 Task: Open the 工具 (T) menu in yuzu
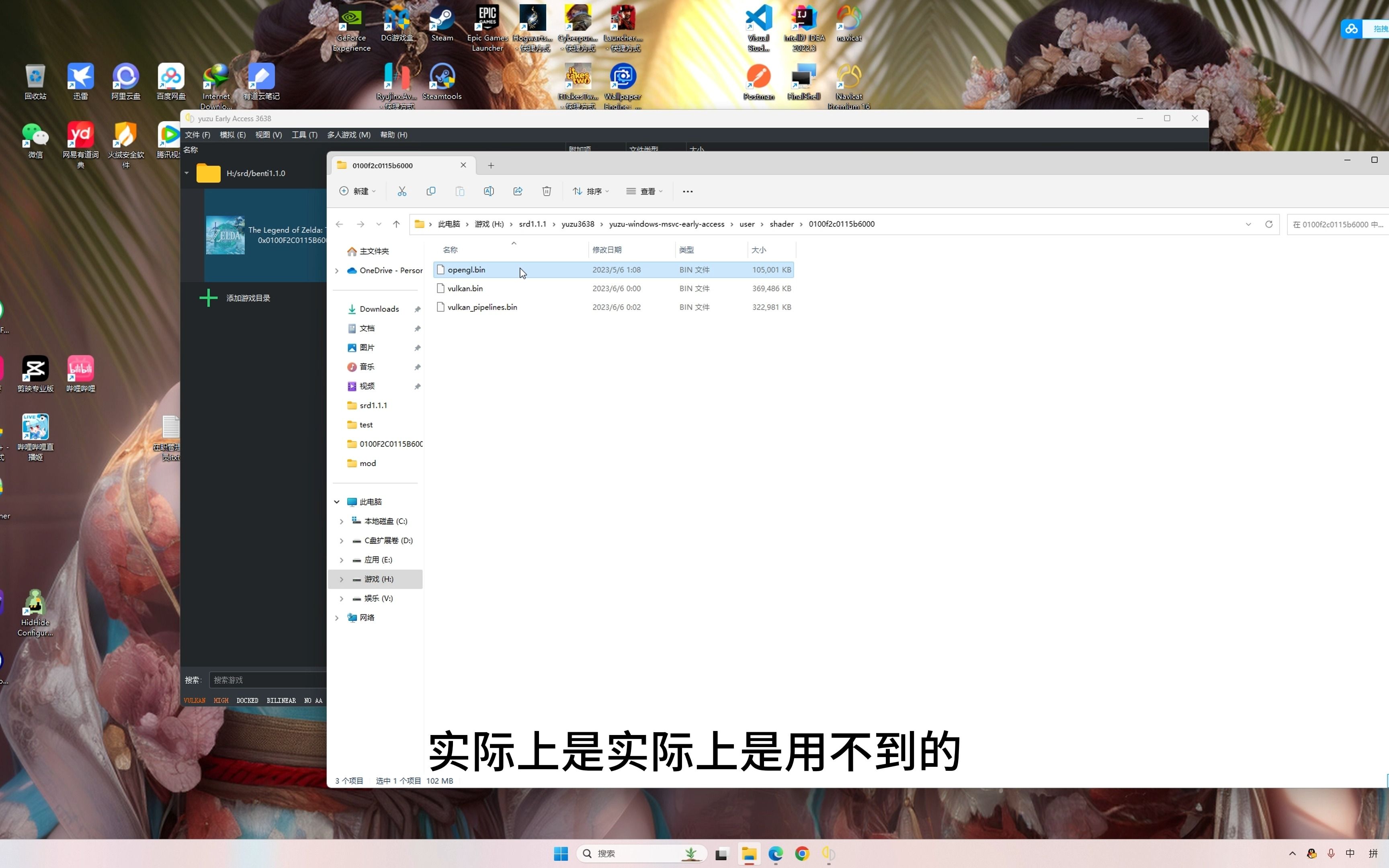coord(304,135)
